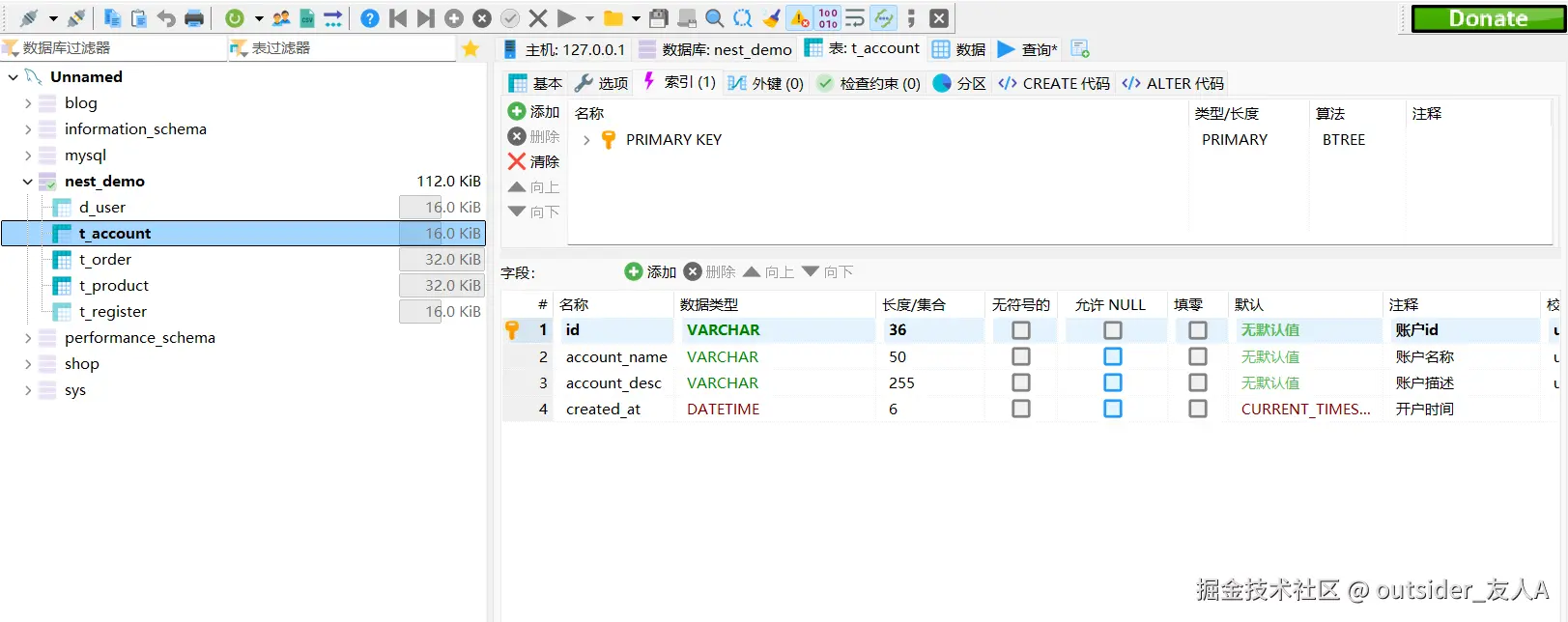Click 添加 button in index panel
The image size is (1568, 622).
[x=534, y=112]
